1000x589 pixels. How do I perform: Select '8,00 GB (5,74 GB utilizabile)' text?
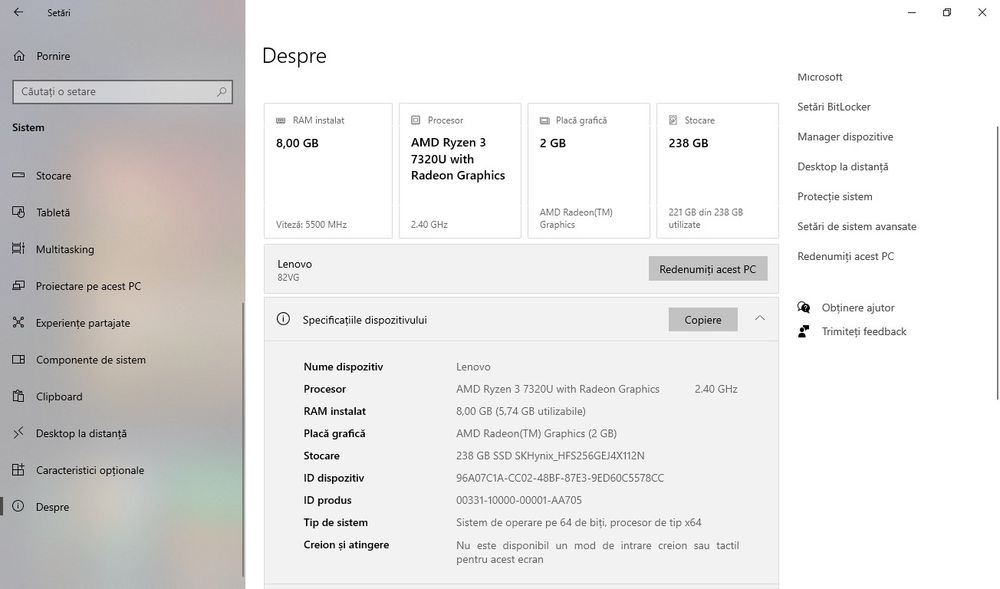click(x=520, y=411)
